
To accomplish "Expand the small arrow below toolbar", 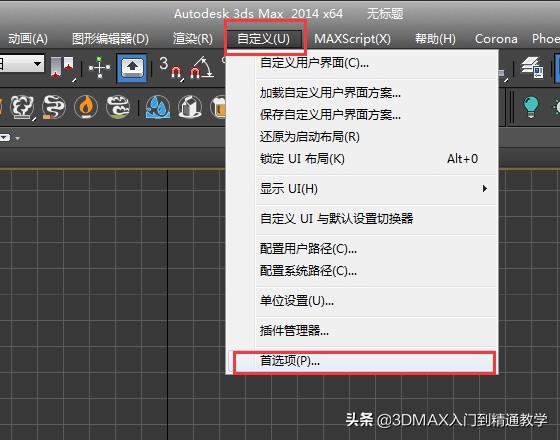I will click(x=18, y=138).
